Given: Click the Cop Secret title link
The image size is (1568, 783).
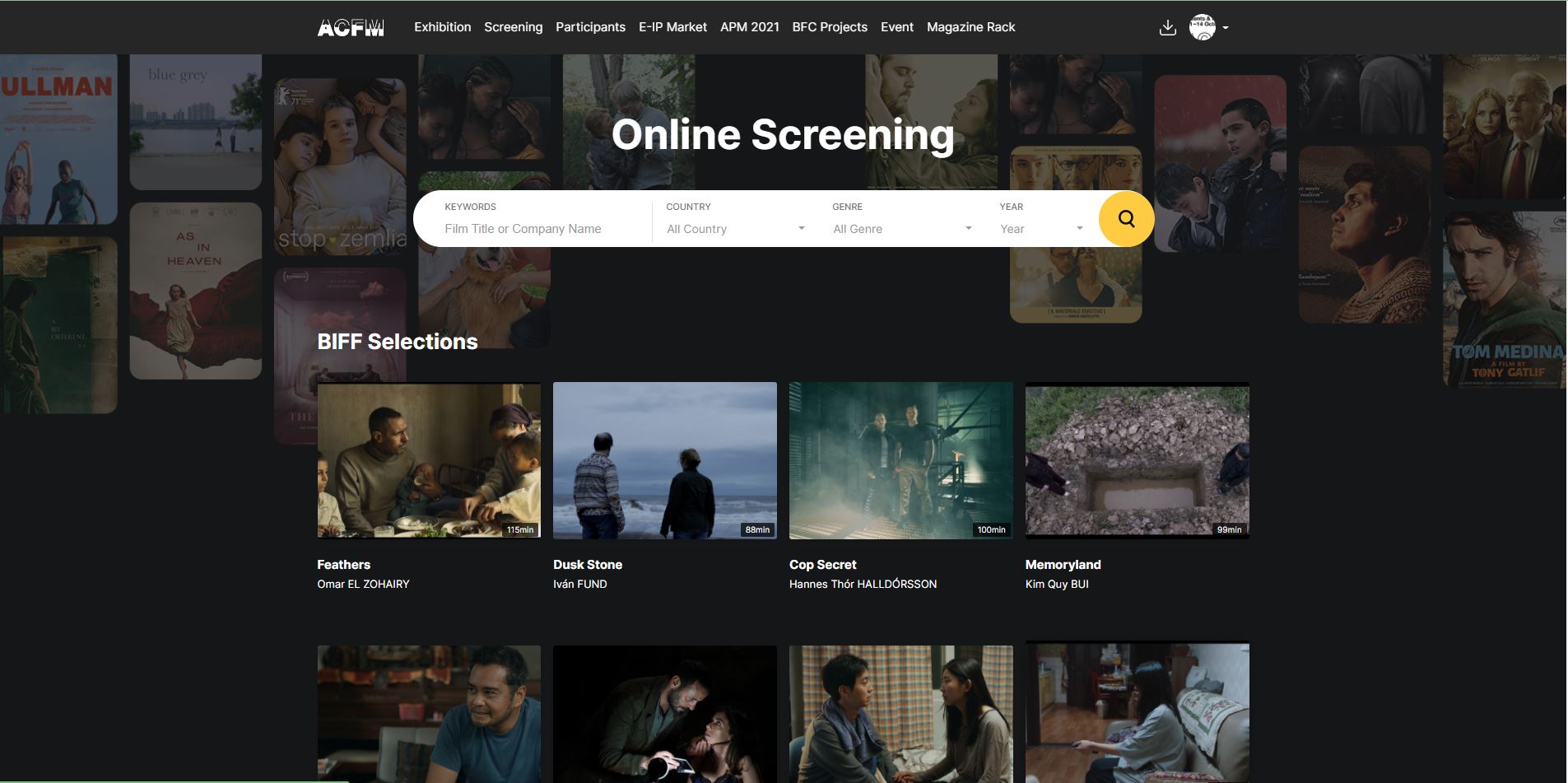Looking at the screenshot, I should (823, 565).
